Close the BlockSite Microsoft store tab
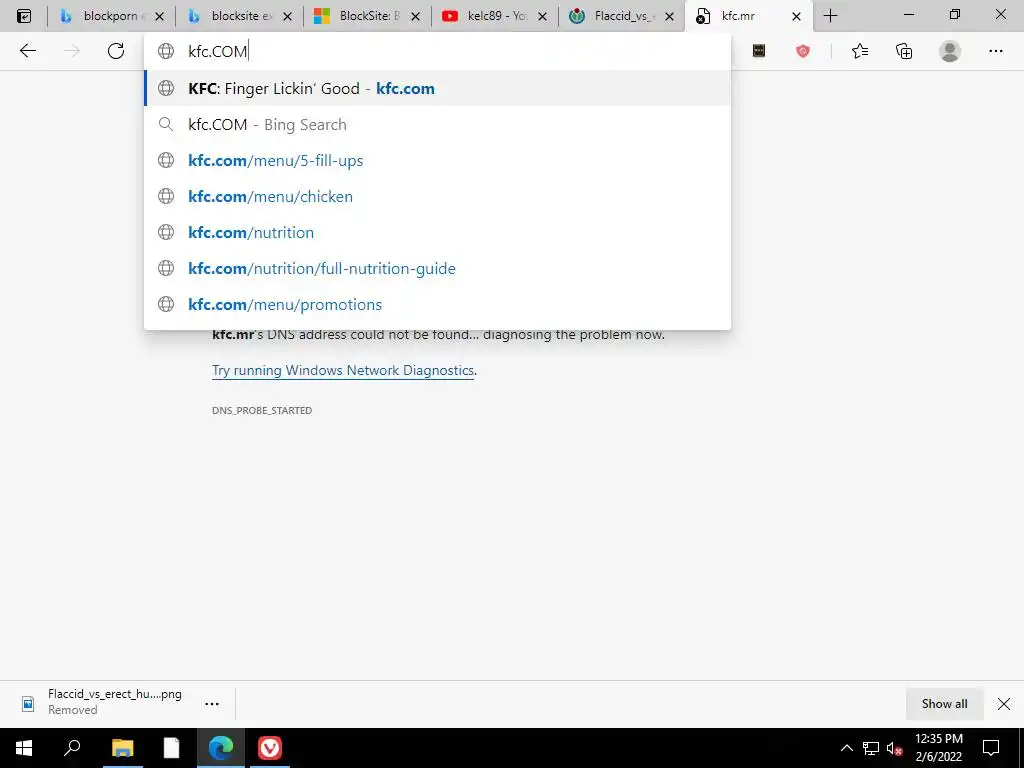 pos(415,16)
